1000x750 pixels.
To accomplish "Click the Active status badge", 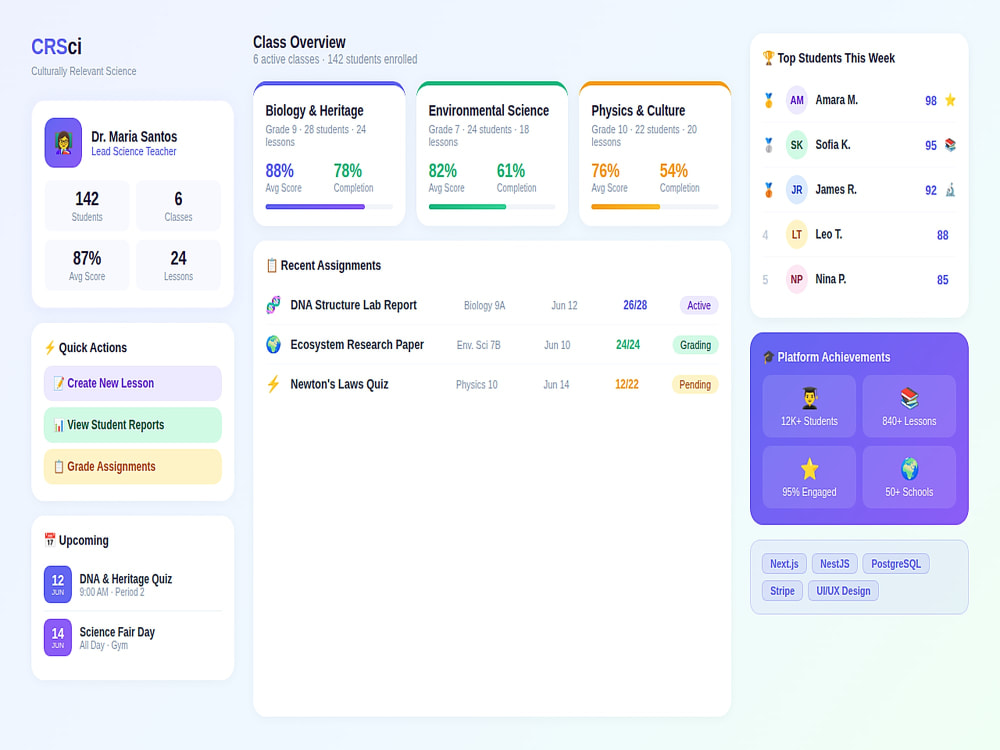I will (x=699, y=305).
